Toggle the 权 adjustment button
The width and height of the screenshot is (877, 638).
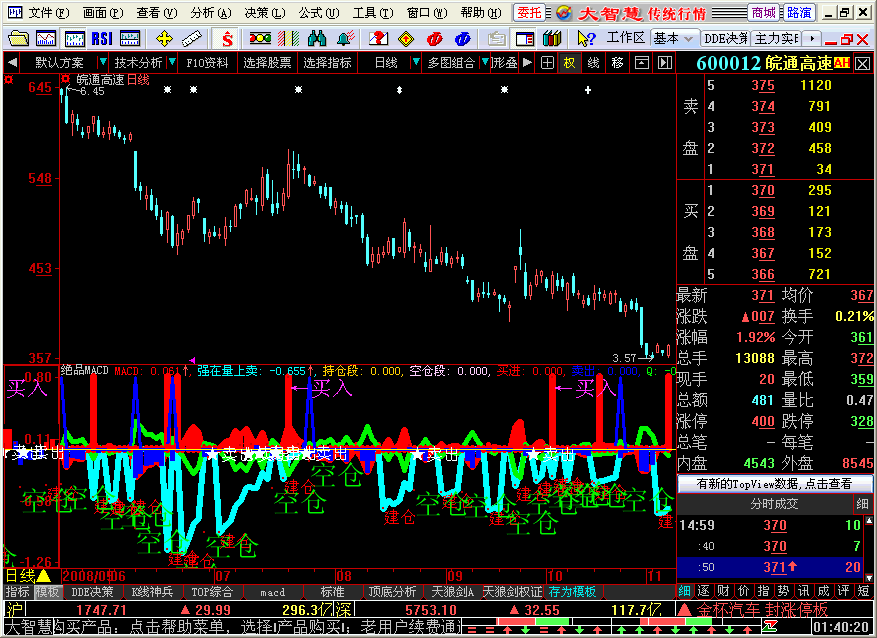point(569,63)
